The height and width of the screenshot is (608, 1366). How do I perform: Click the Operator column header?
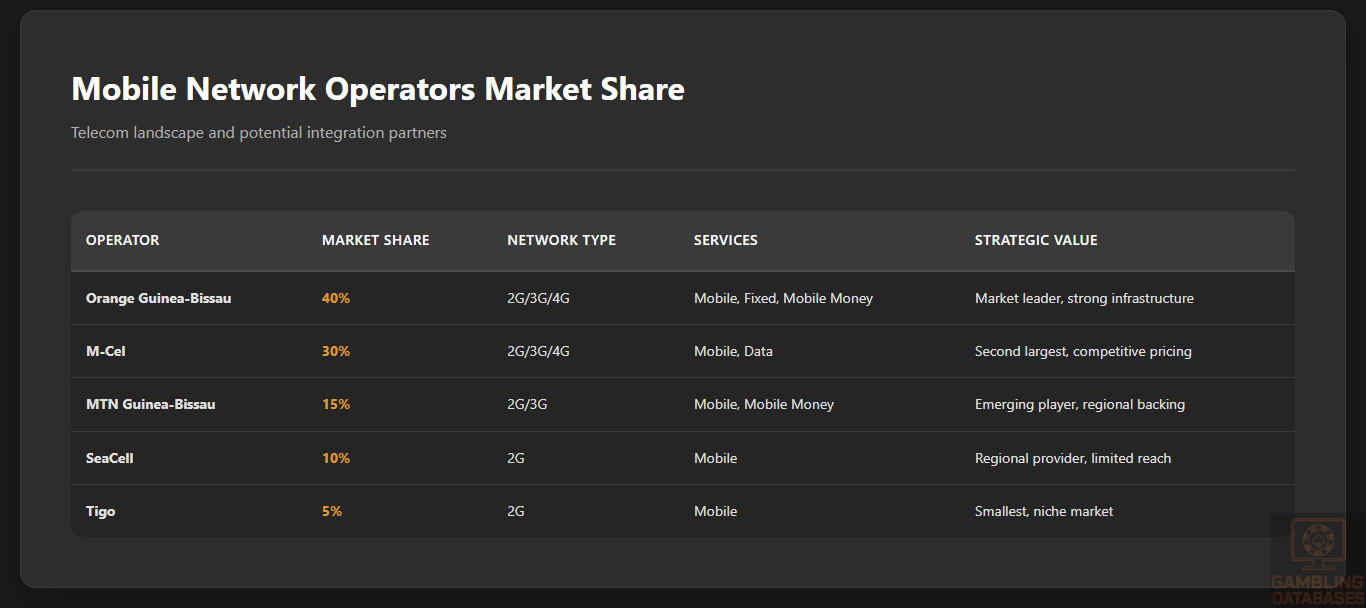[123, 240]
